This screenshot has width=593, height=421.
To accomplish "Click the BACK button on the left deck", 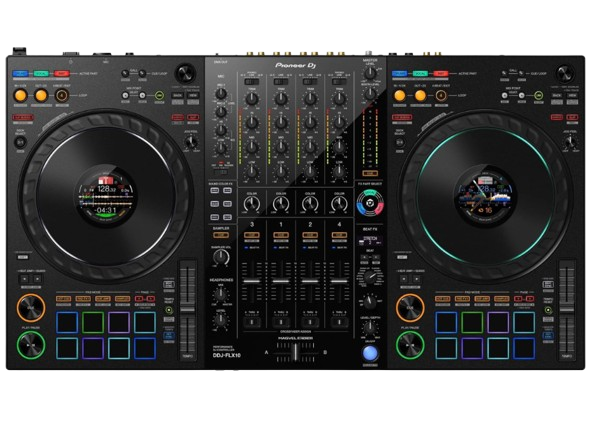I will [x=178, y=95].
